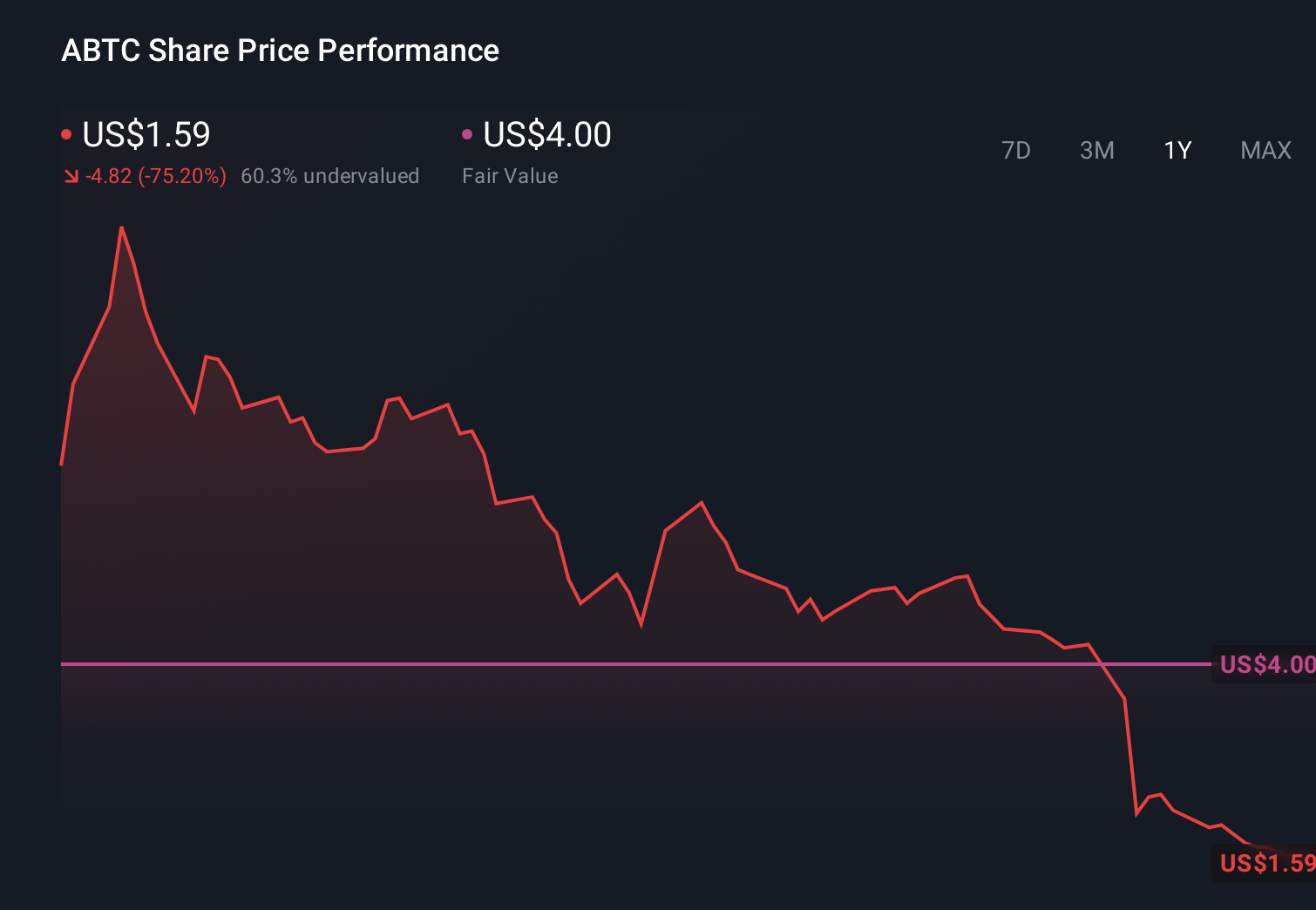Select the 7D time range
This screenshot has width=1316, height=910.
tap(1017, 150)
